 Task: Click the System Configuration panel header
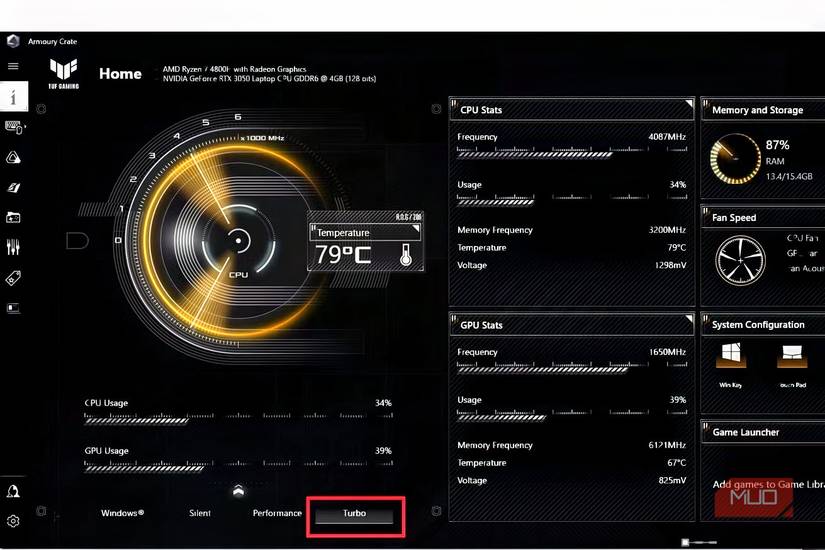point(763,325)
